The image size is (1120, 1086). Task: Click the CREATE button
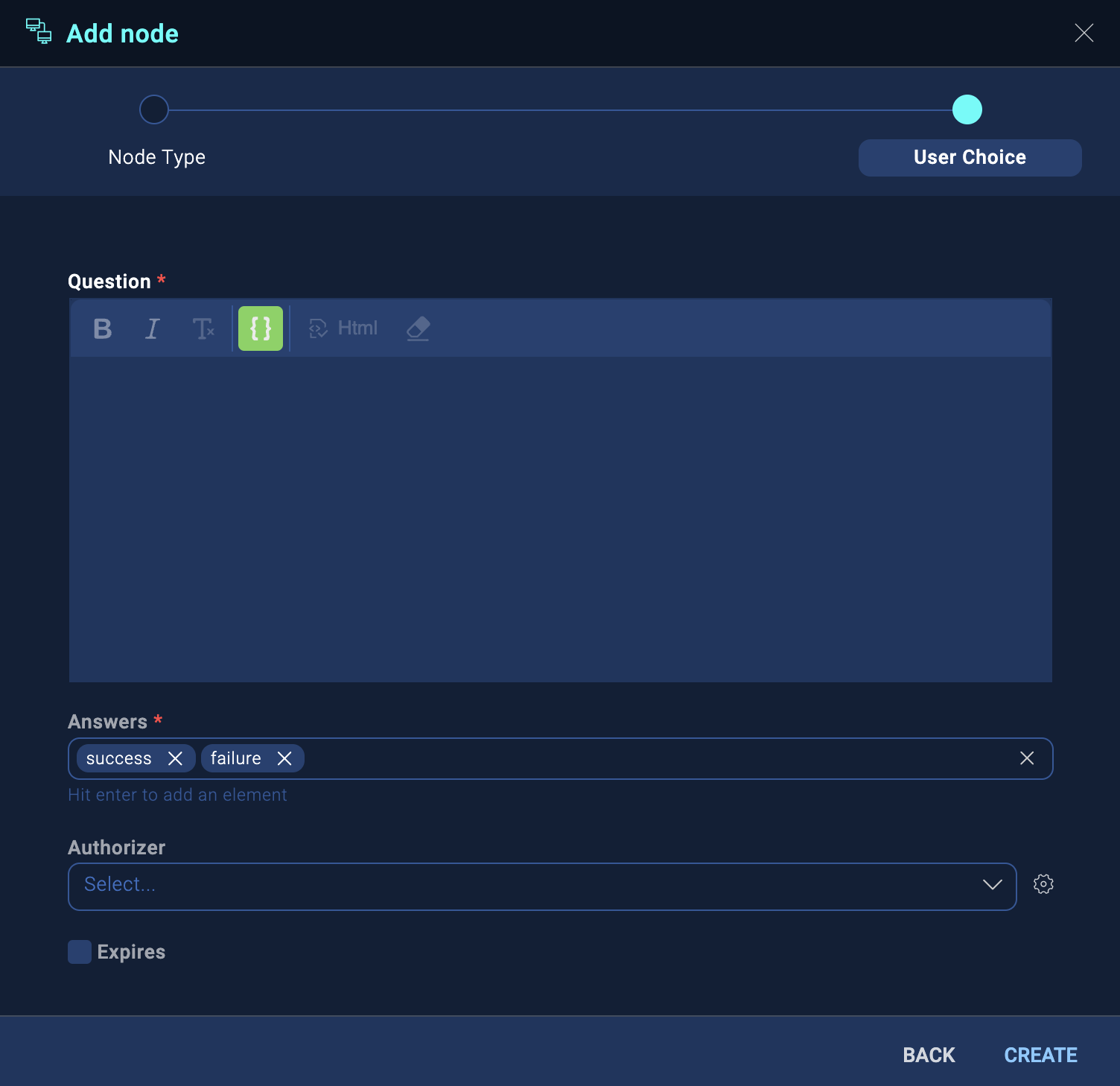[1040, 1055]
